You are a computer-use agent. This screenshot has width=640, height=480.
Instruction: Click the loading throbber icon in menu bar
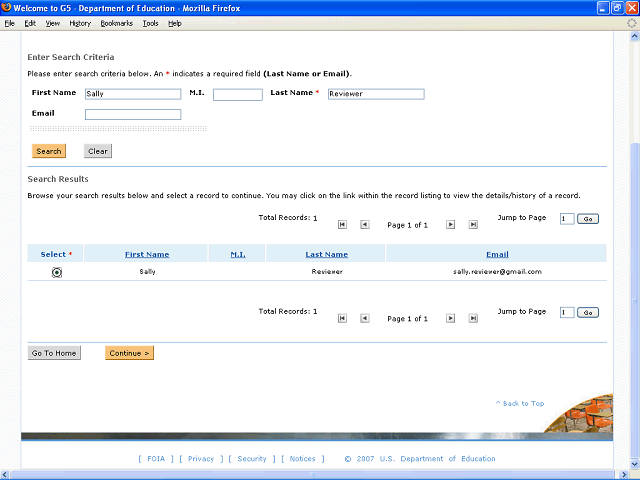pos(631,23)
